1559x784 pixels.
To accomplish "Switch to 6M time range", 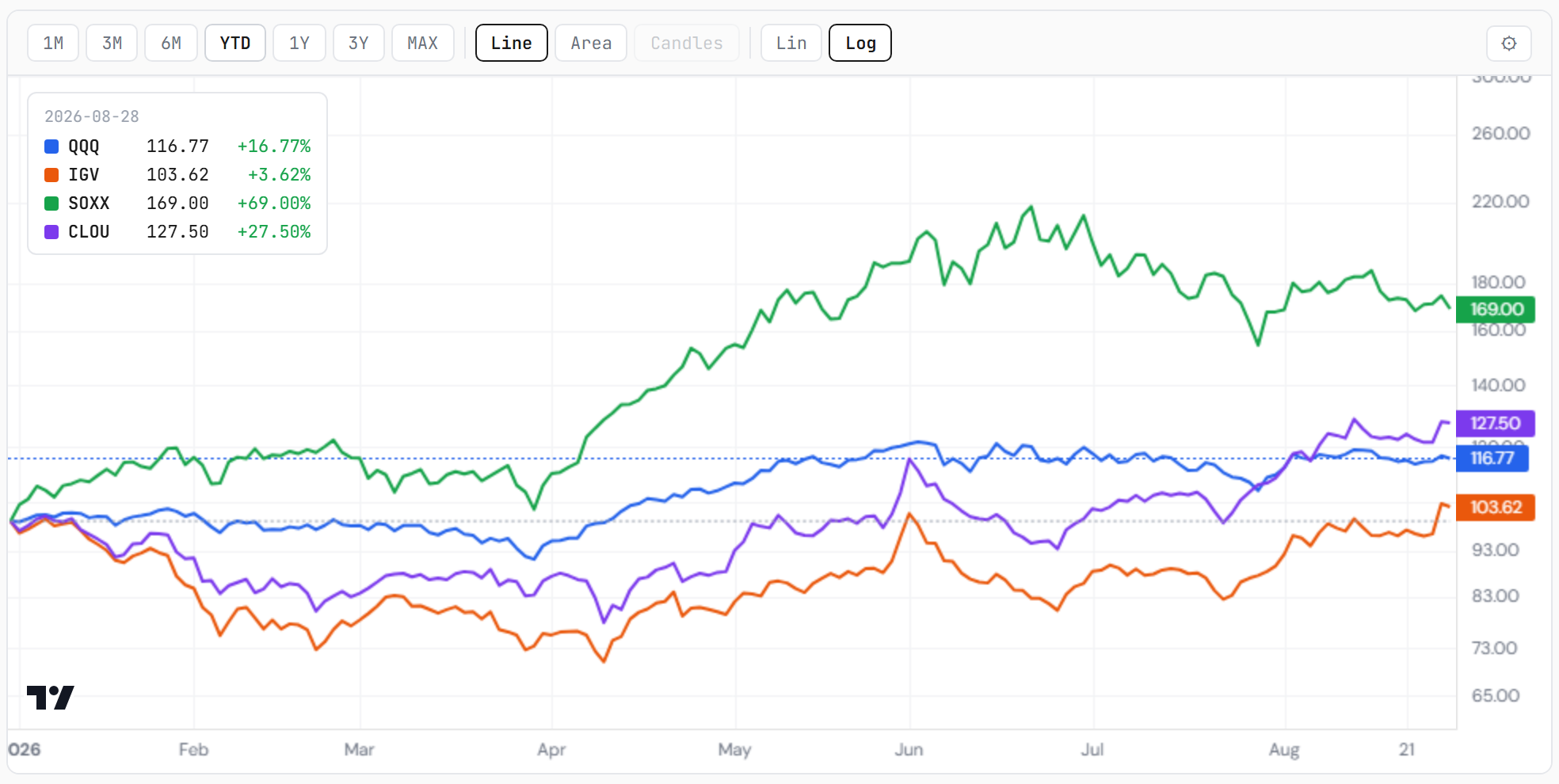I will pyautogui.click(x=171, y=43).
